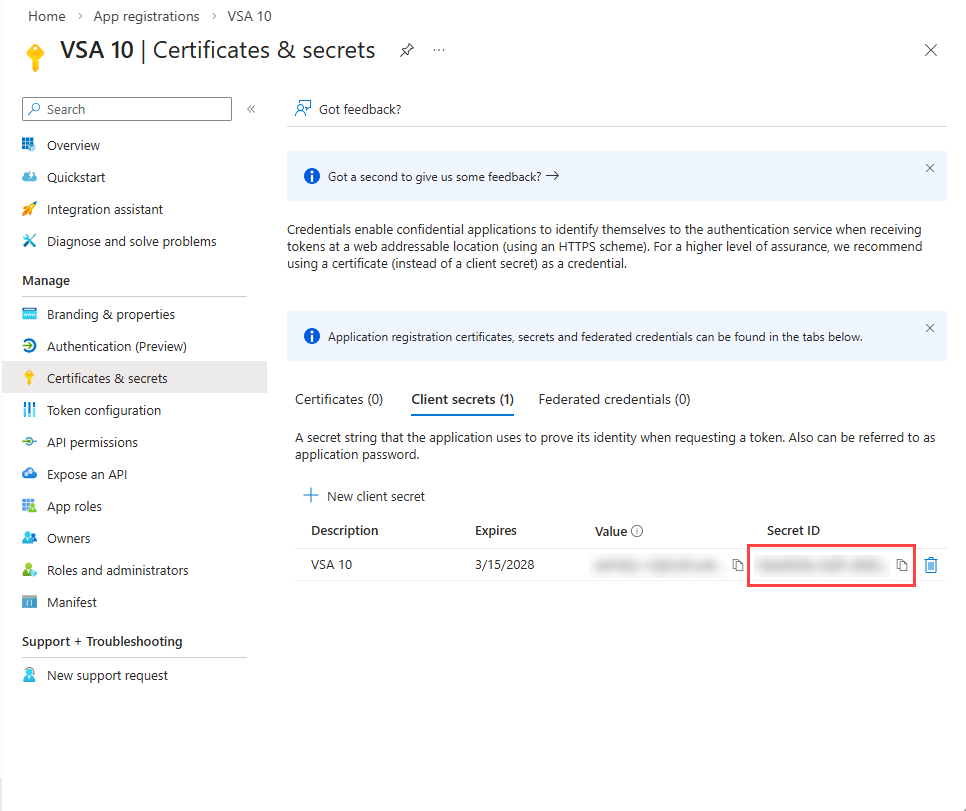Open the Overview page
Viewport: 966px width, 811px height.
73,145
